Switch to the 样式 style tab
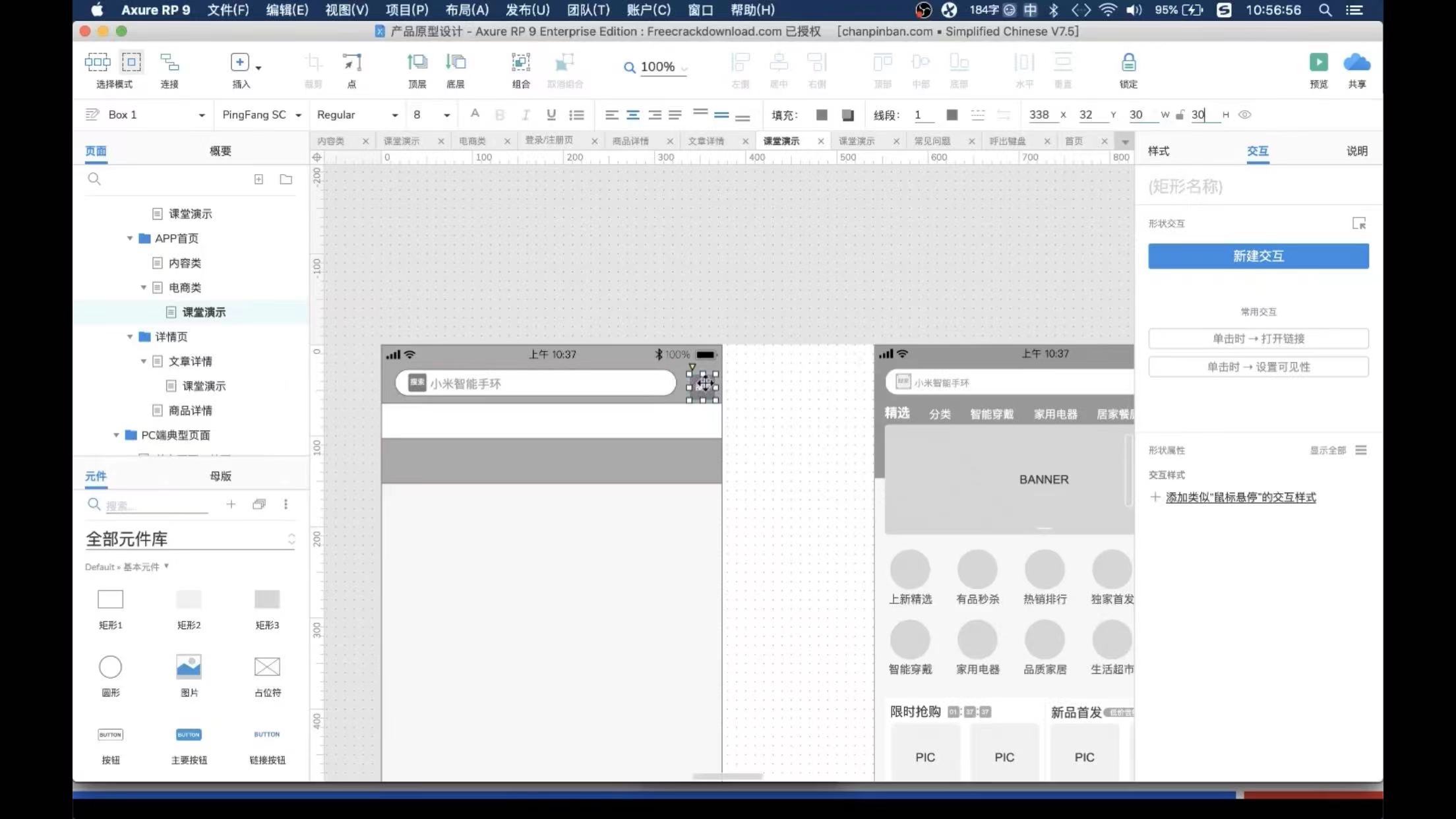Image resolution: width=1456 pixels, height=819 pixels. point(1158,151)
